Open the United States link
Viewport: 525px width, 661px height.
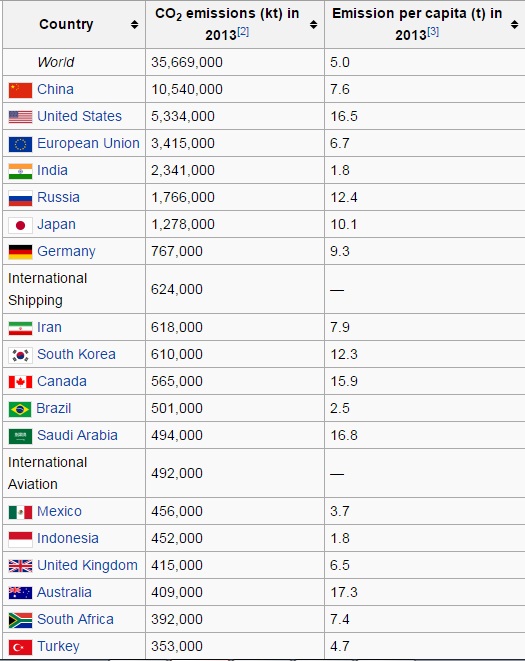(x=79, y=116)
